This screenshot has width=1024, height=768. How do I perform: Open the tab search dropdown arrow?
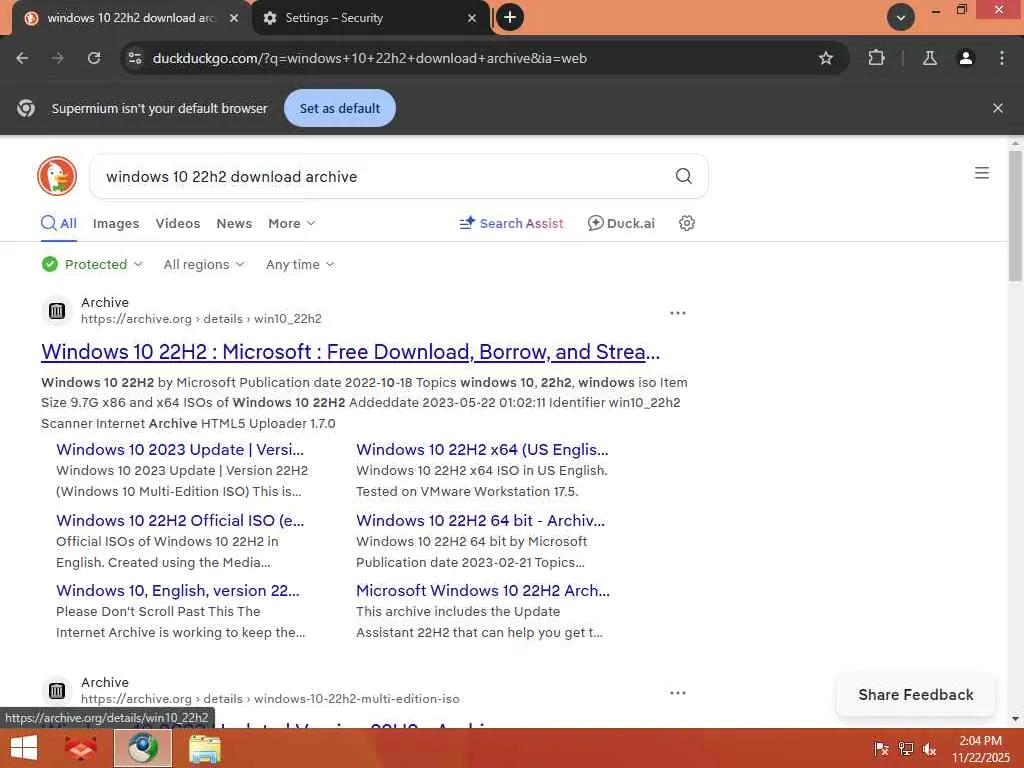pyautogui.click(x=901, y=17)
